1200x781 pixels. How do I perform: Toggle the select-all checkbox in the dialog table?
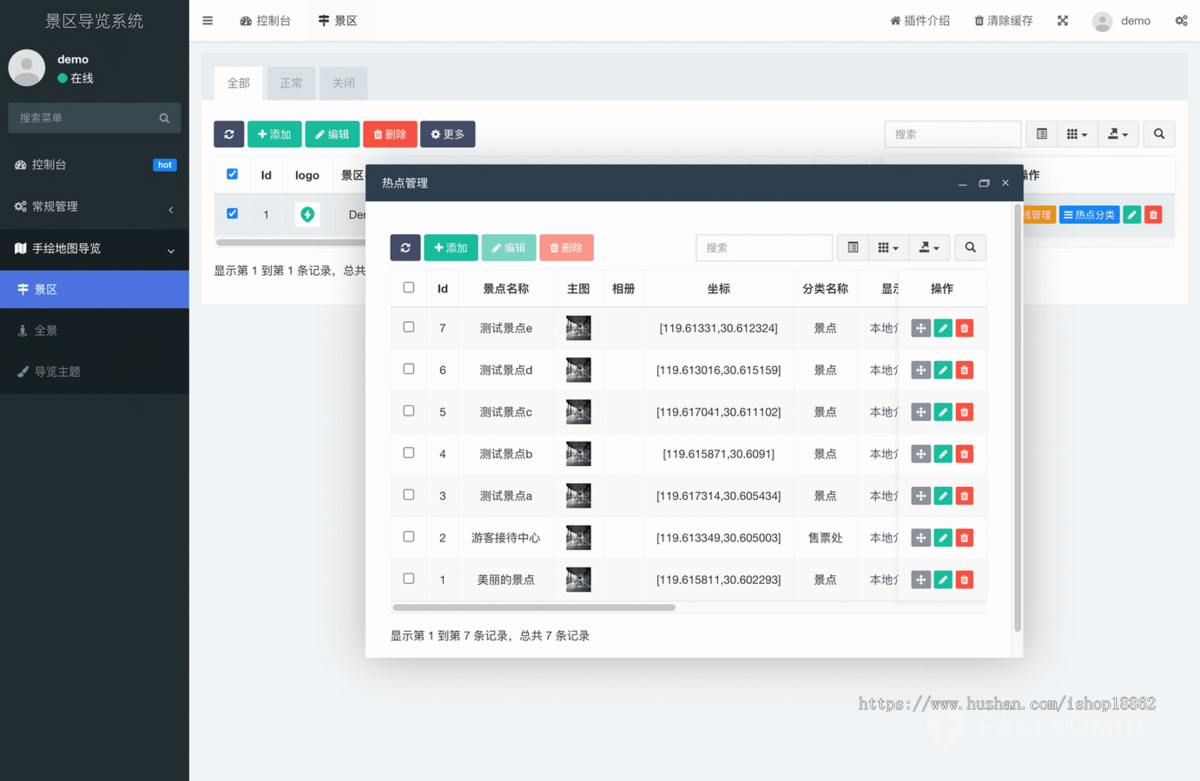tap(408, 287)
